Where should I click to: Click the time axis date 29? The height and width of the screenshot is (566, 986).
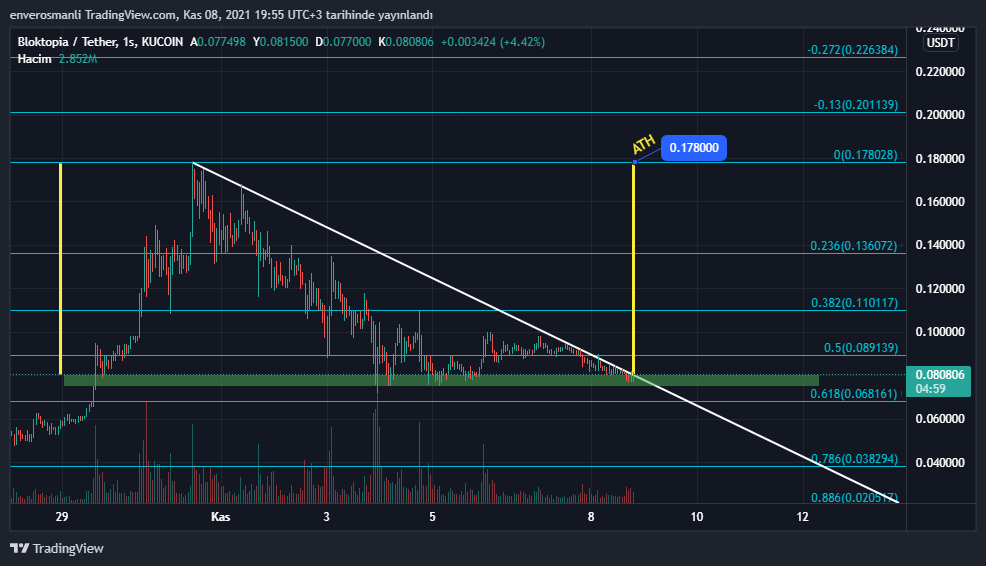[x=62, y=517]
